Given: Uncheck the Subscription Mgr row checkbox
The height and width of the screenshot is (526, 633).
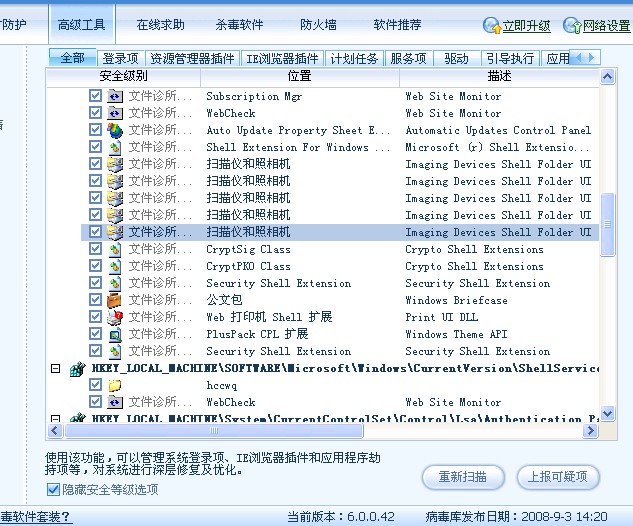Looking at the screenshot, I should (x=95, y=96).
